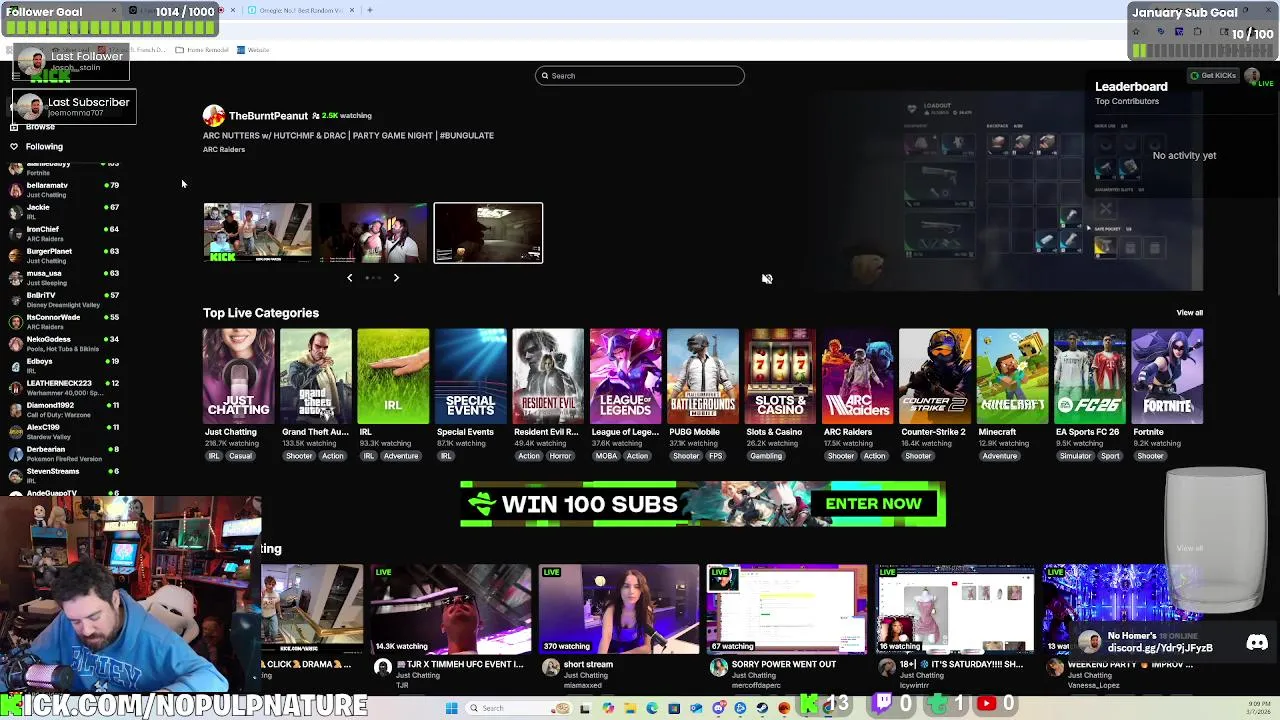Open Grand Theft Auto category card
Screen dimensions: 1280x720
(x=316, y=375)
